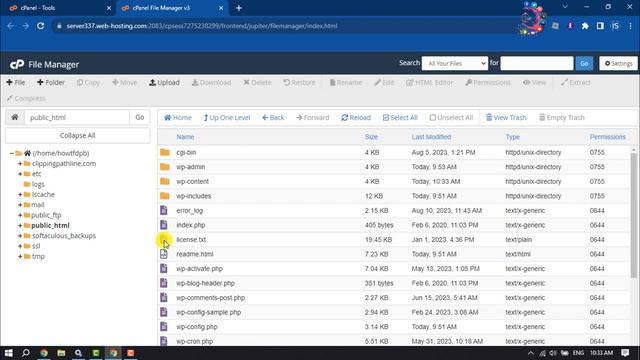Image resolution: width=640 pixels, height=360 pixels.
Task: Select the readme.html file icon
Action: [x=164, y=254]
